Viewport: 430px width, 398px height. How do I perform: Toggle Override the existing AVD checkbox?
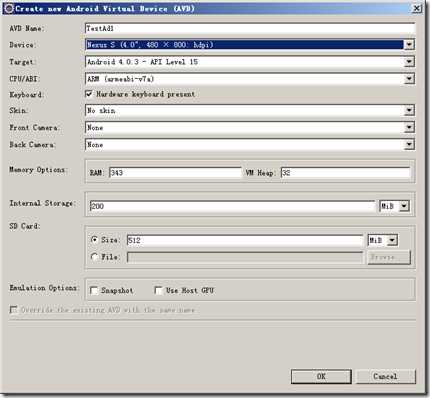coord(14,310)
